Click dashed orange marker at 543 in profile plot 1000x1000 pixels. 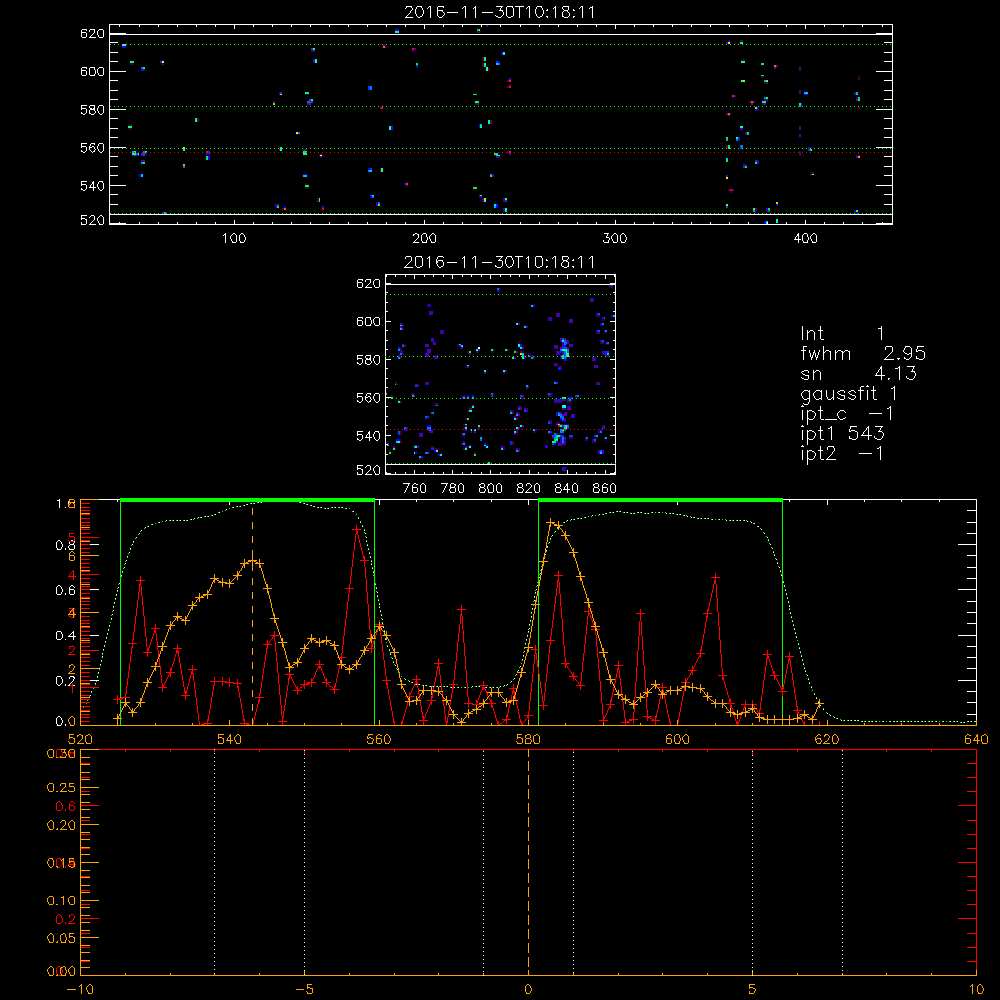click(x=253, y=612)
